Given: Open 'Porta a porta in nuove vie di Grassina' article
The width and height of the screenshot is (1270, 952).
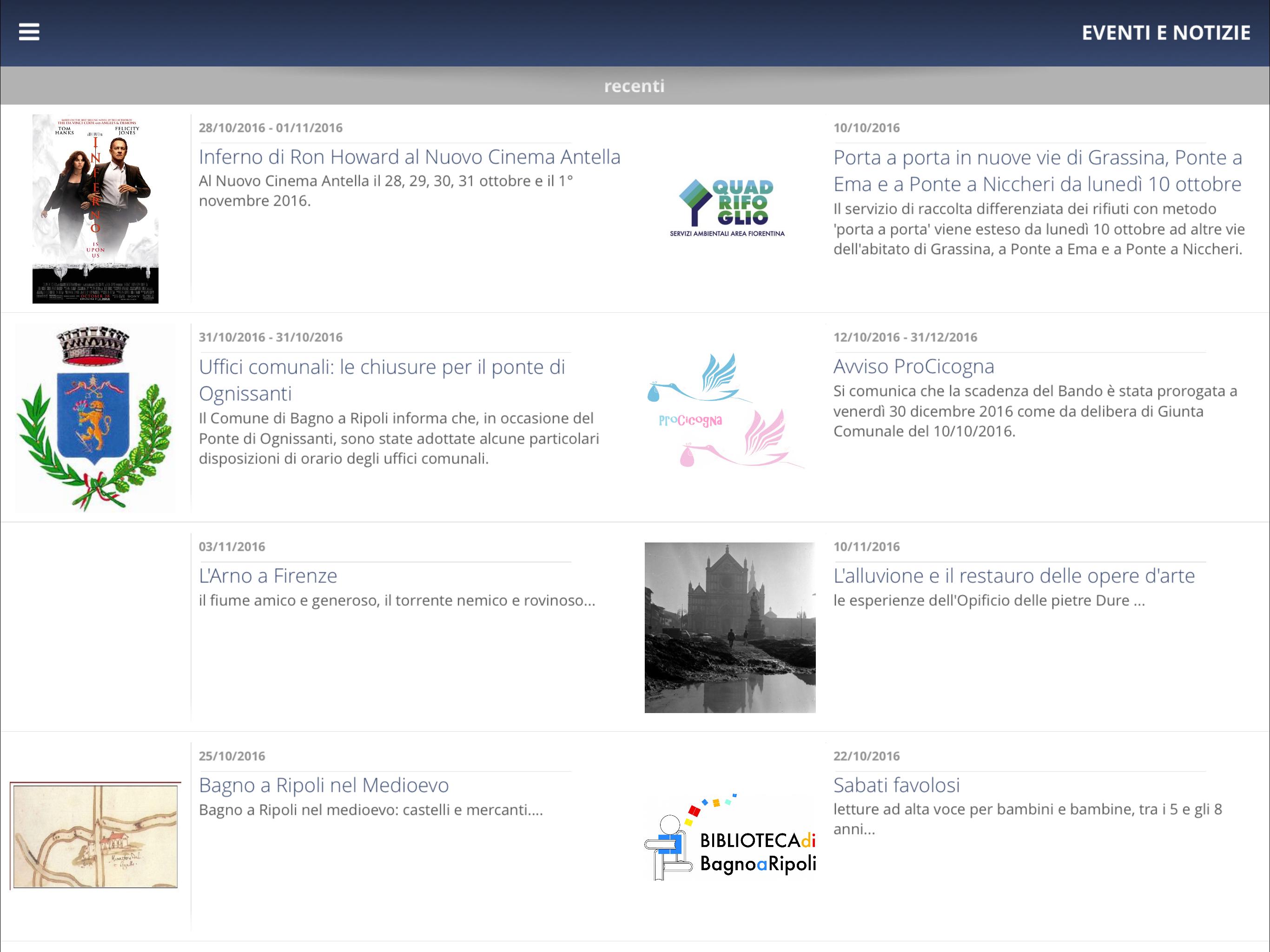Looking at the screenshot, I should click(1038, 171).
